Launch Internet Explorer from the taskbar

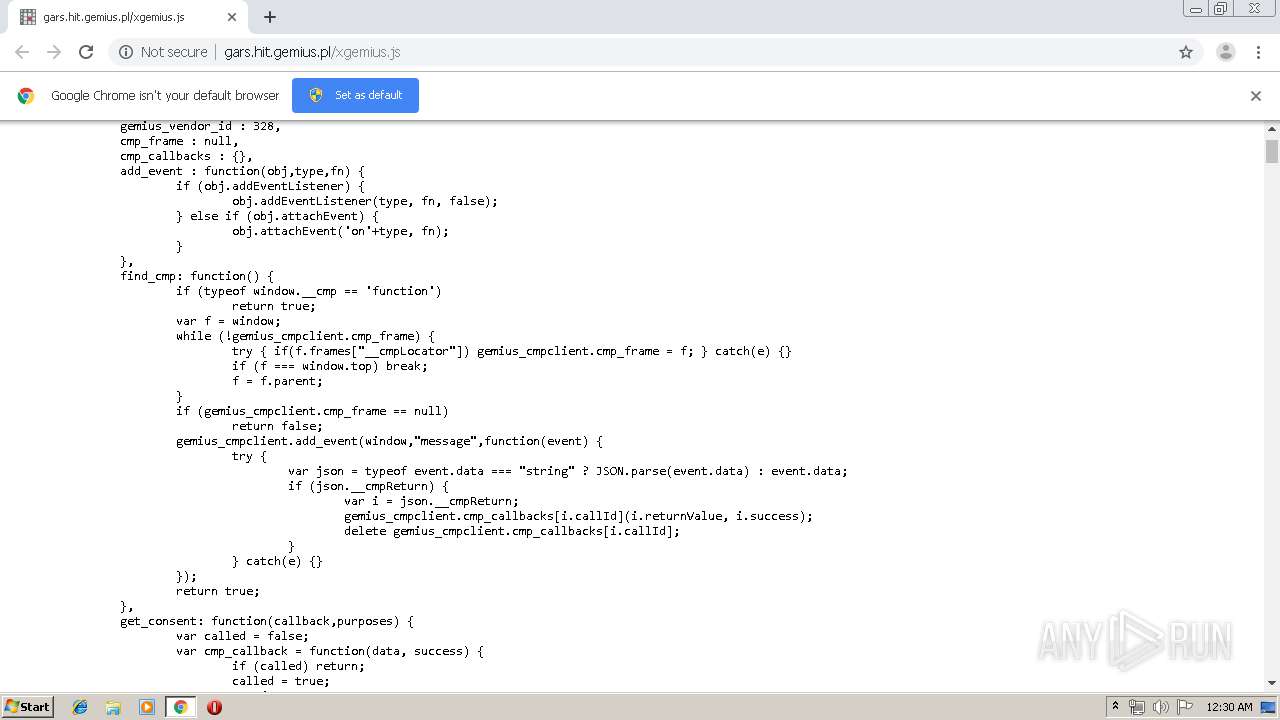80,707
